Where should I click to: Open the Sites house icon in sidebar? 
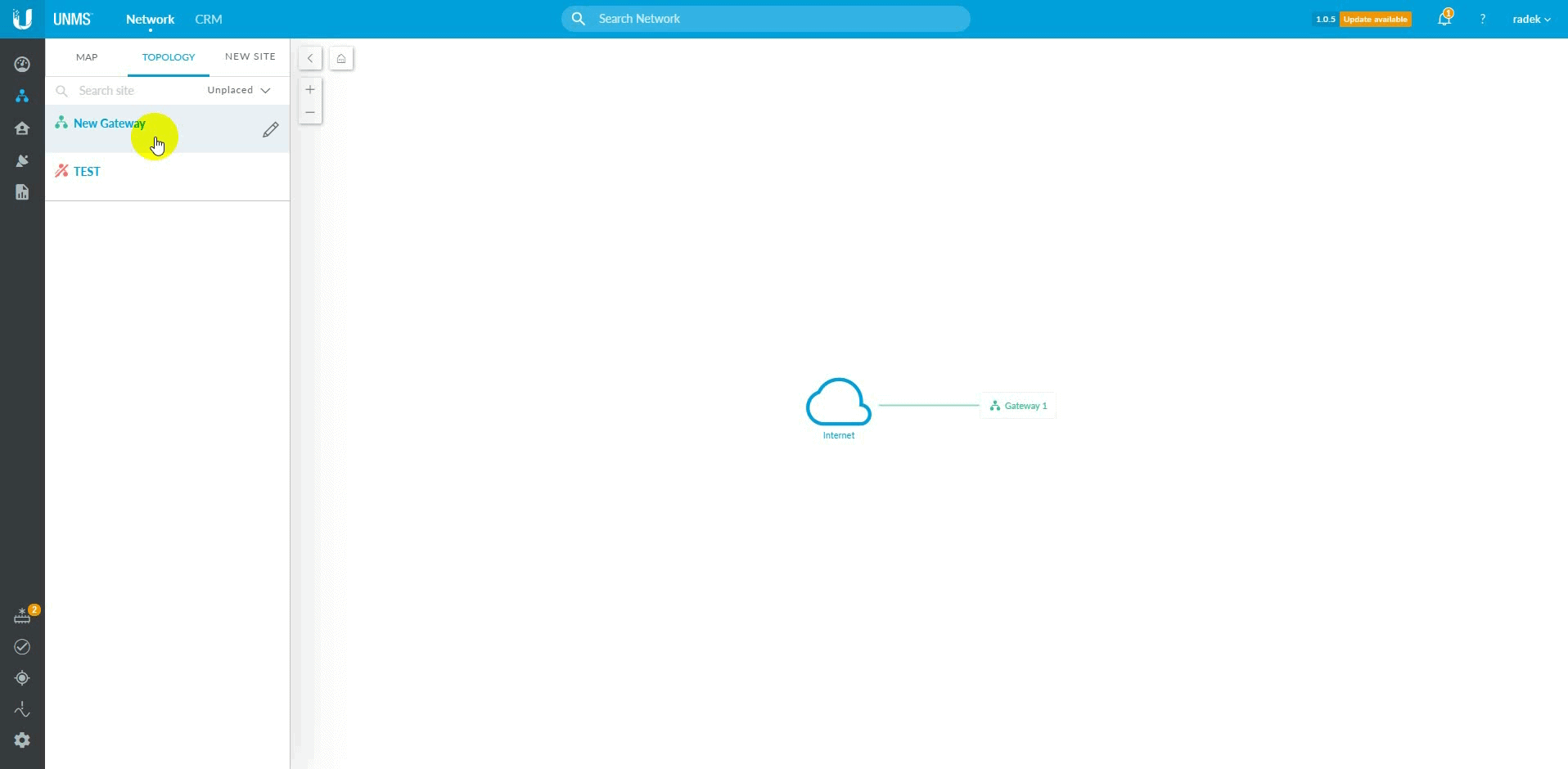click(x=22, y=128)
